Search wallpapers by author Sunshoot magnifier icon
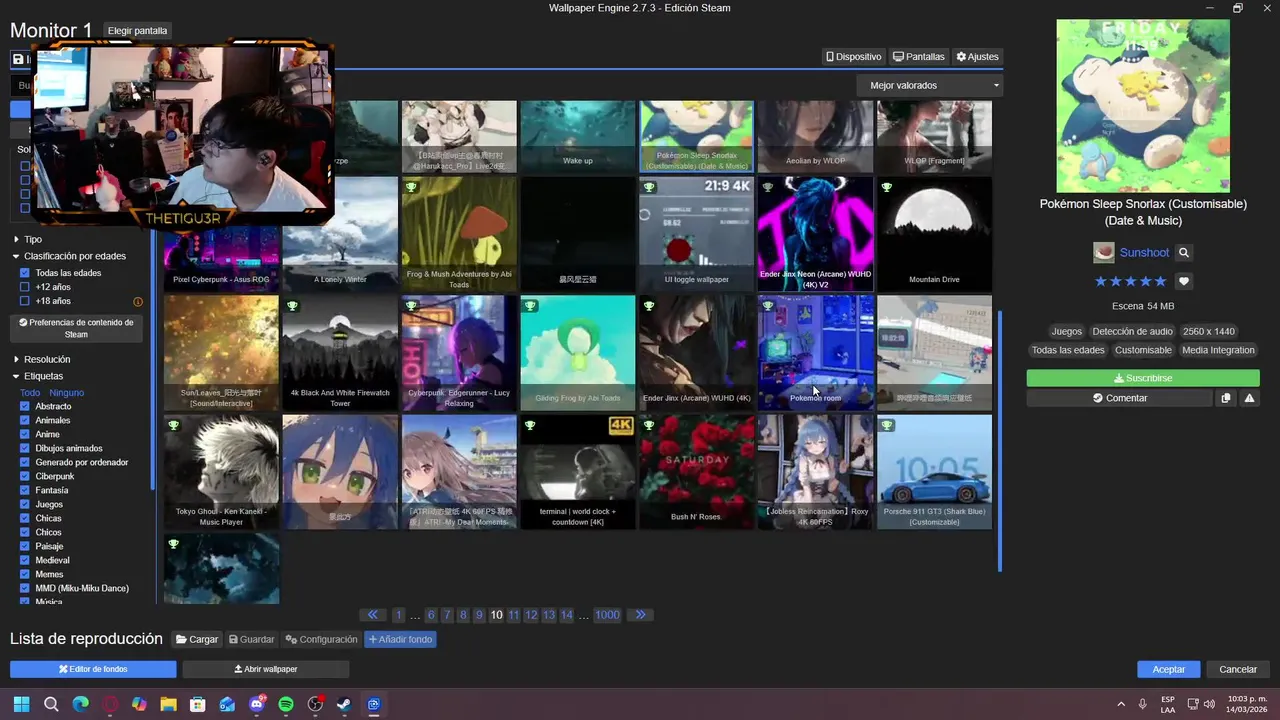1280x720 pixels. point(1184,253)
